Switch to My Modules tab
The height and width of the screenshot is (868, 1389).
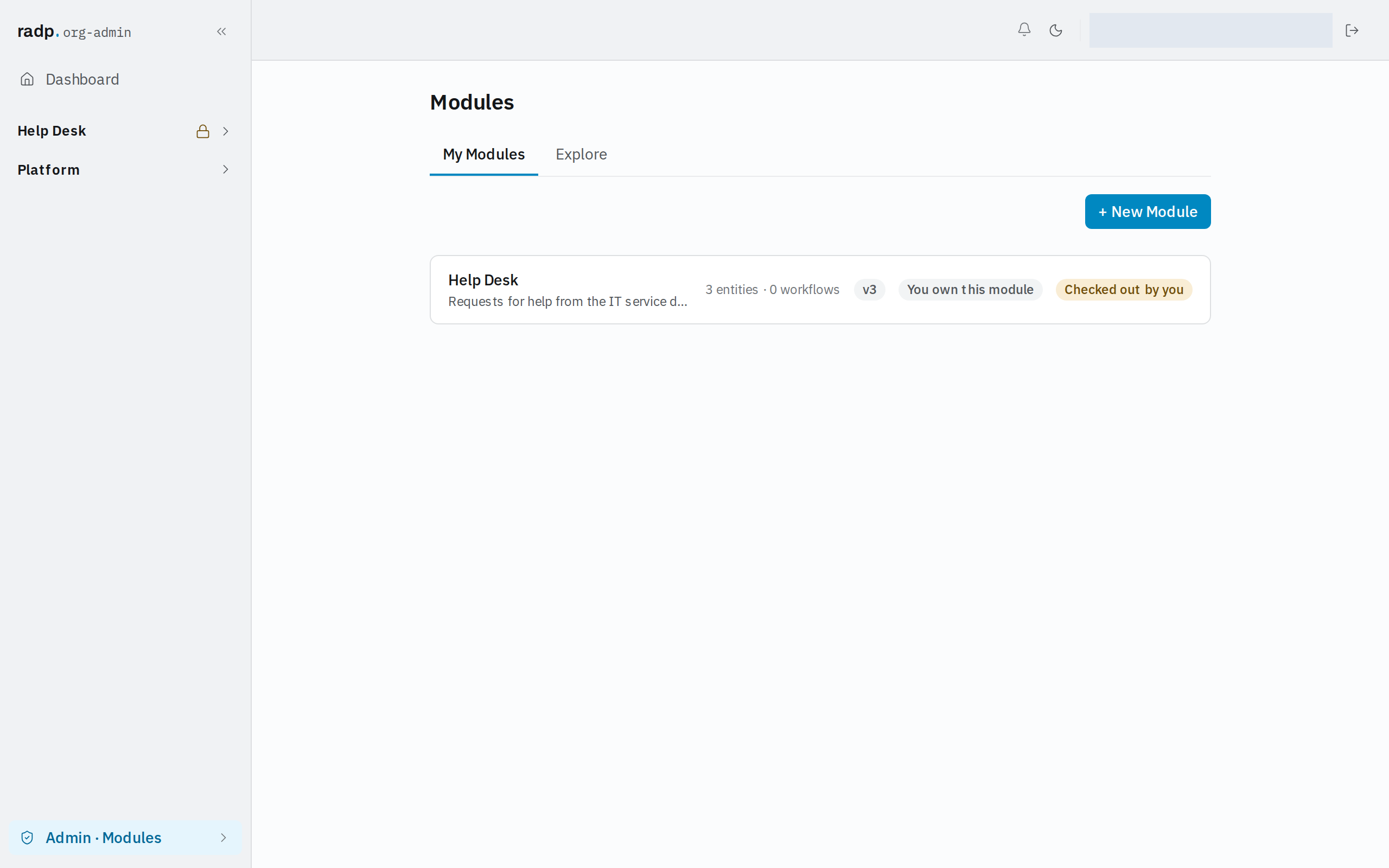(483, 155)
